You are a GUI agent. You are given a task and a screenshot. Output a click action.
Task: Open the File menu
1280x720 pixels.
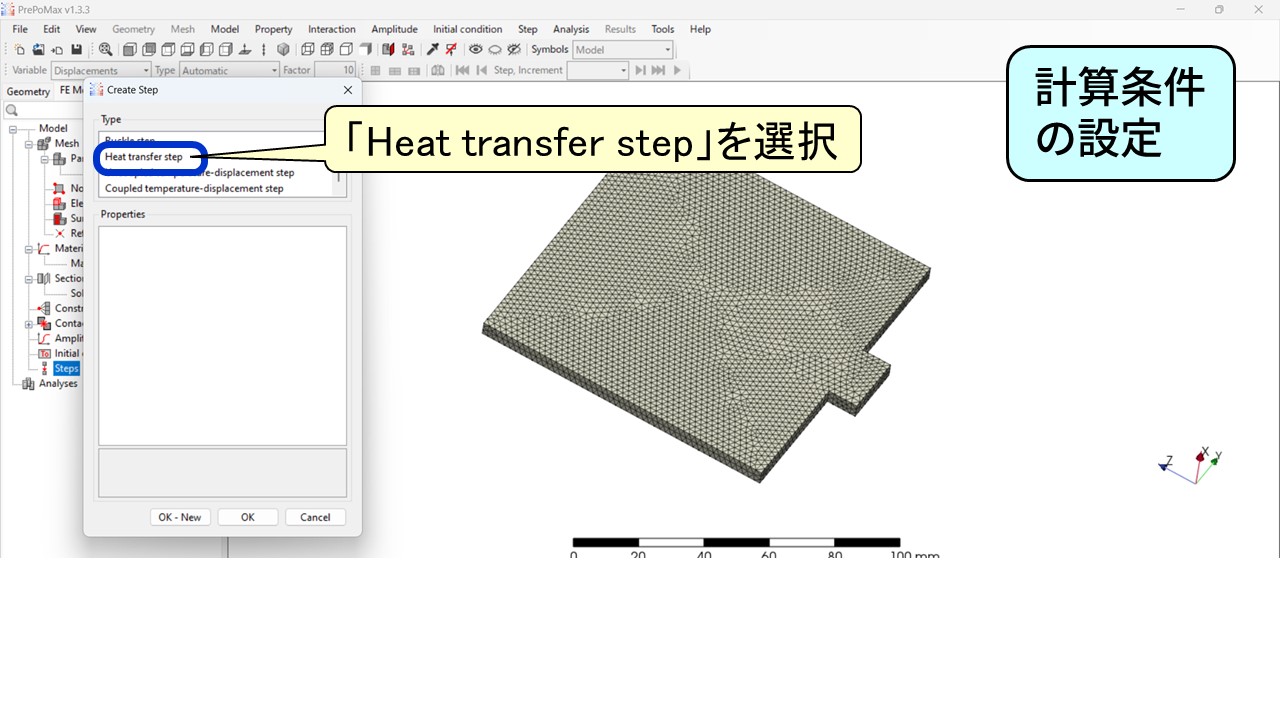[x=20, y=29]
